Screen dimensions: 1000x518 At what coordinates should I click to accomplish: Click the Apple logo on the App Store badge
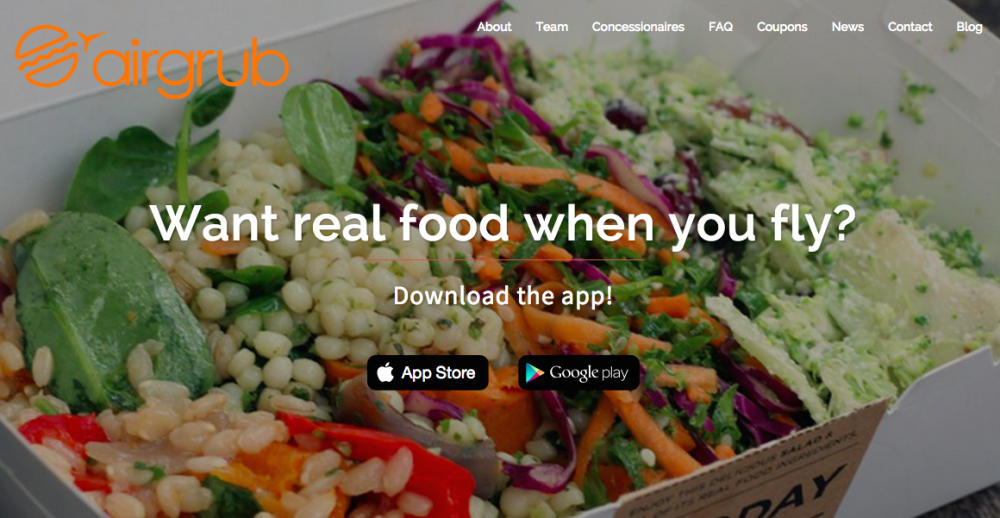tap(385, 373)
